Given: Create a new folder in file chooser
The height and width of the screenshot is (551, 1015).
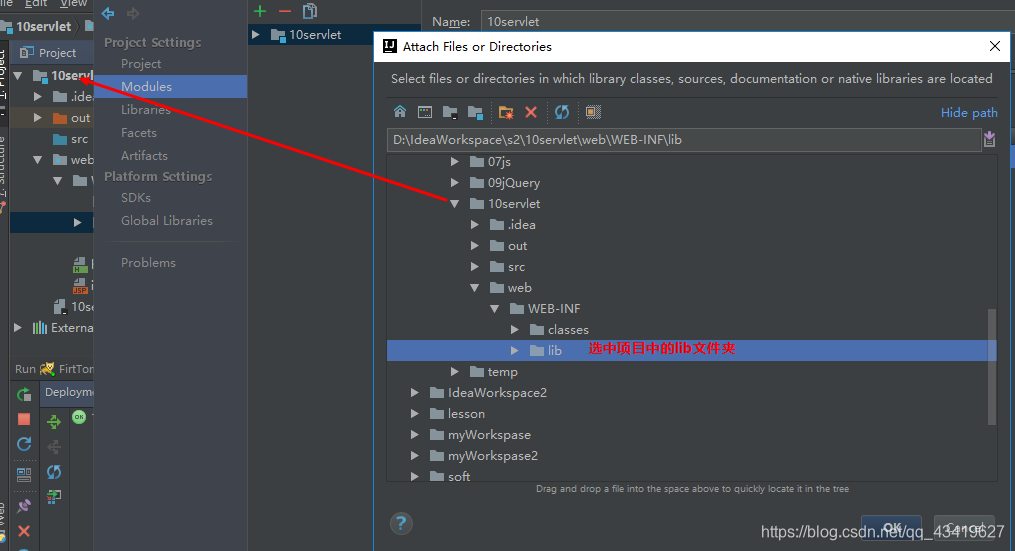Looking at the screenshot, I should [506, 112].
